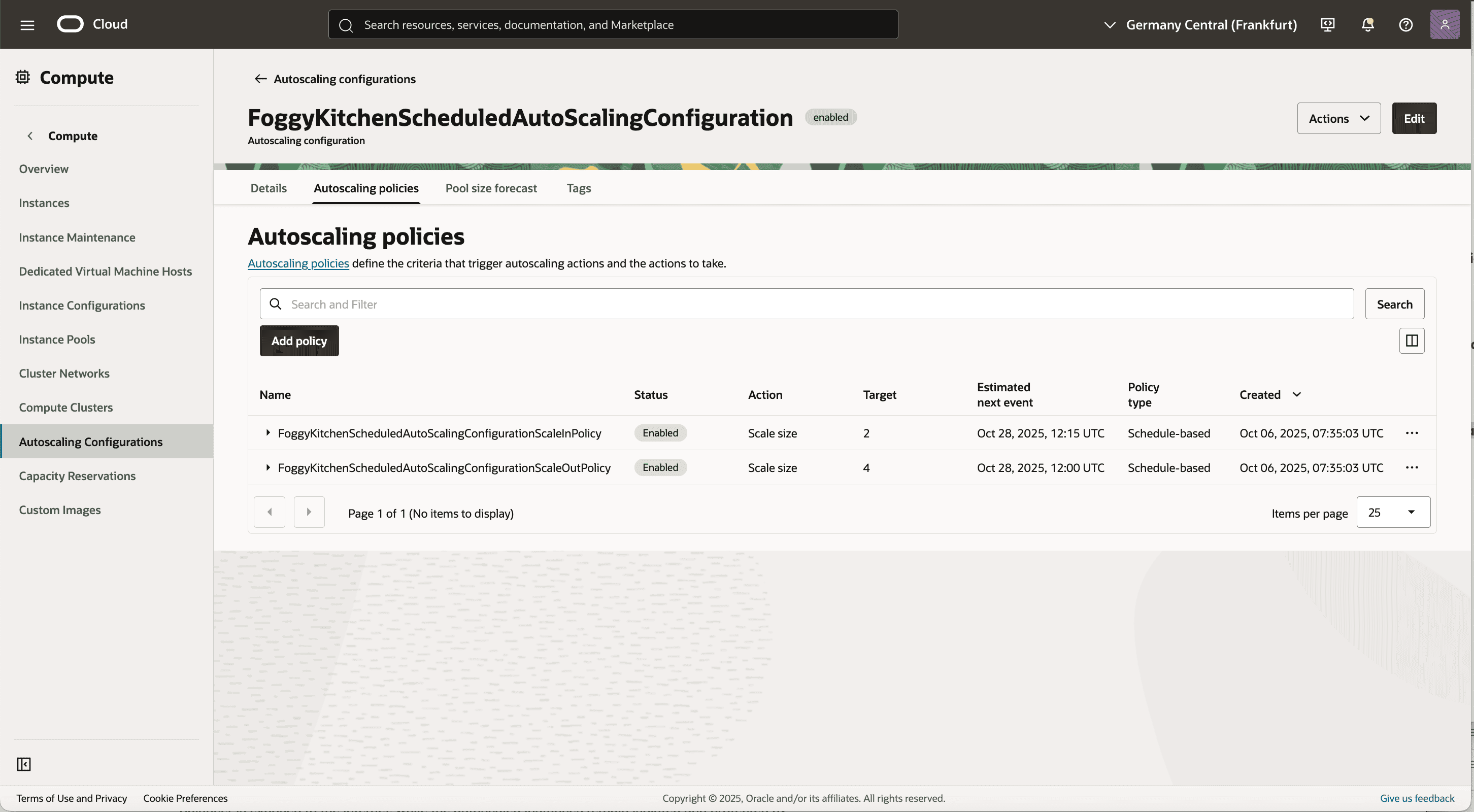Open Cookie Preferences
Screen dimensions: 1474x812
click(x=185, y=798)
